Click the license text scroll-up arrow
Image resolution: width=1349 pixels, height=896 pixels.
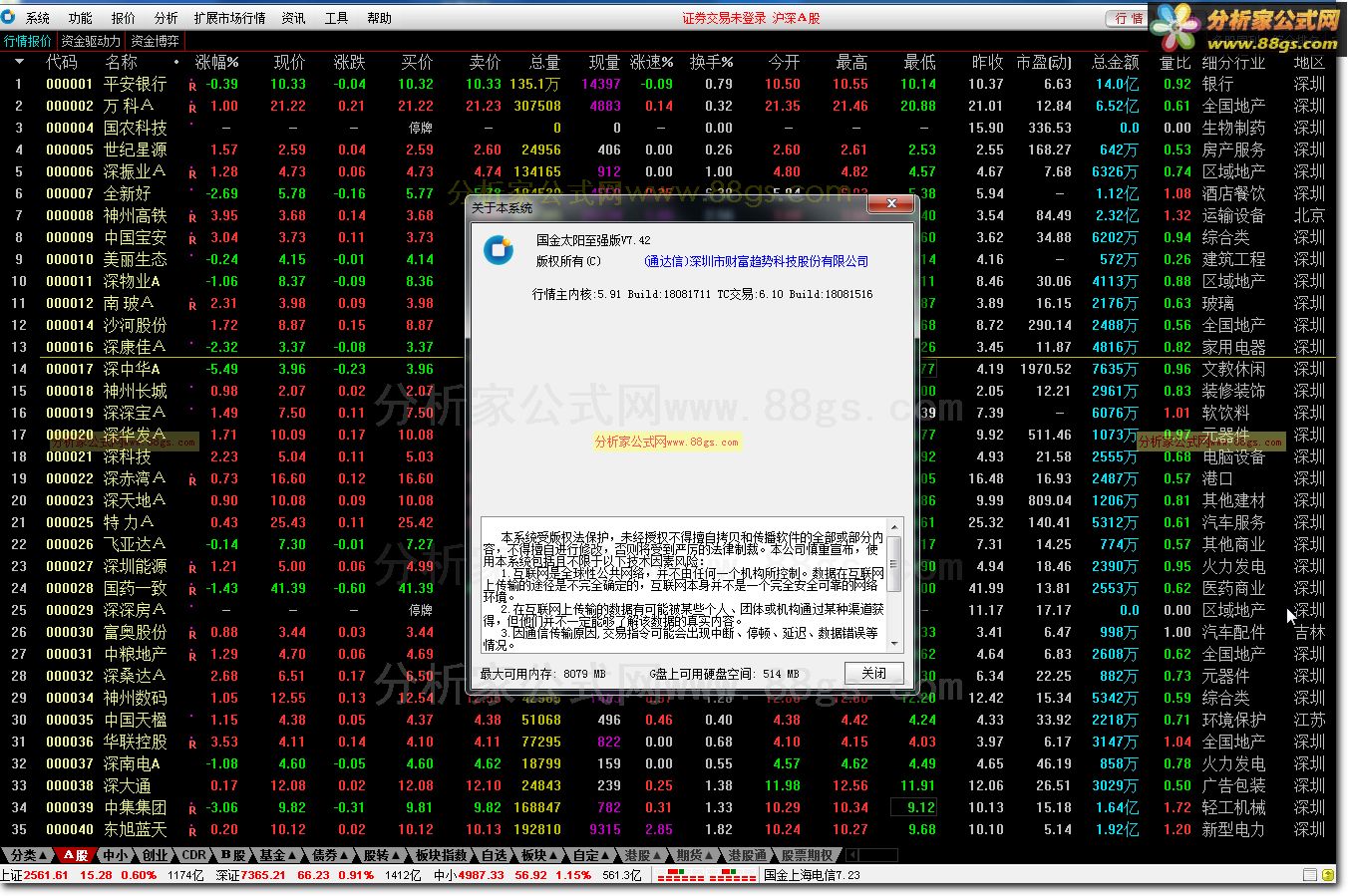(894, 526)
